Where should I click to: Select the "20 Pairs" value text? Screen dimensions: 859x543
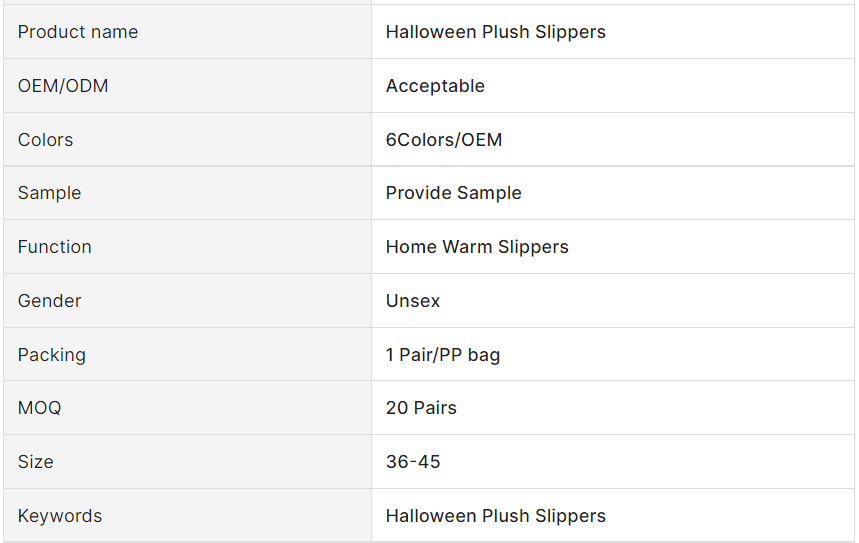click(x=421, y=408)
